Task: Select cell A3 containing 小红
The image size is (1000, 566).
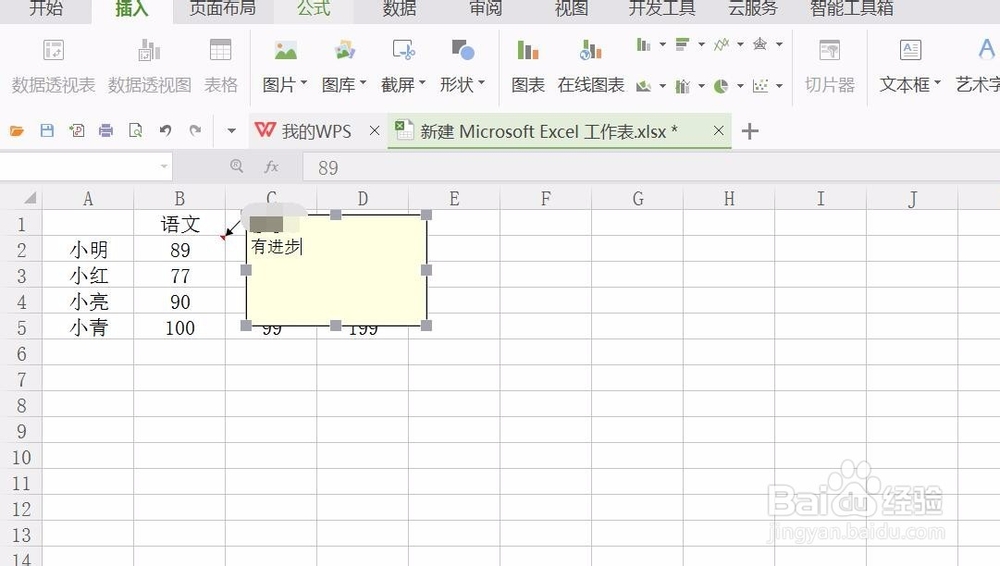Action: click(88, 276)
